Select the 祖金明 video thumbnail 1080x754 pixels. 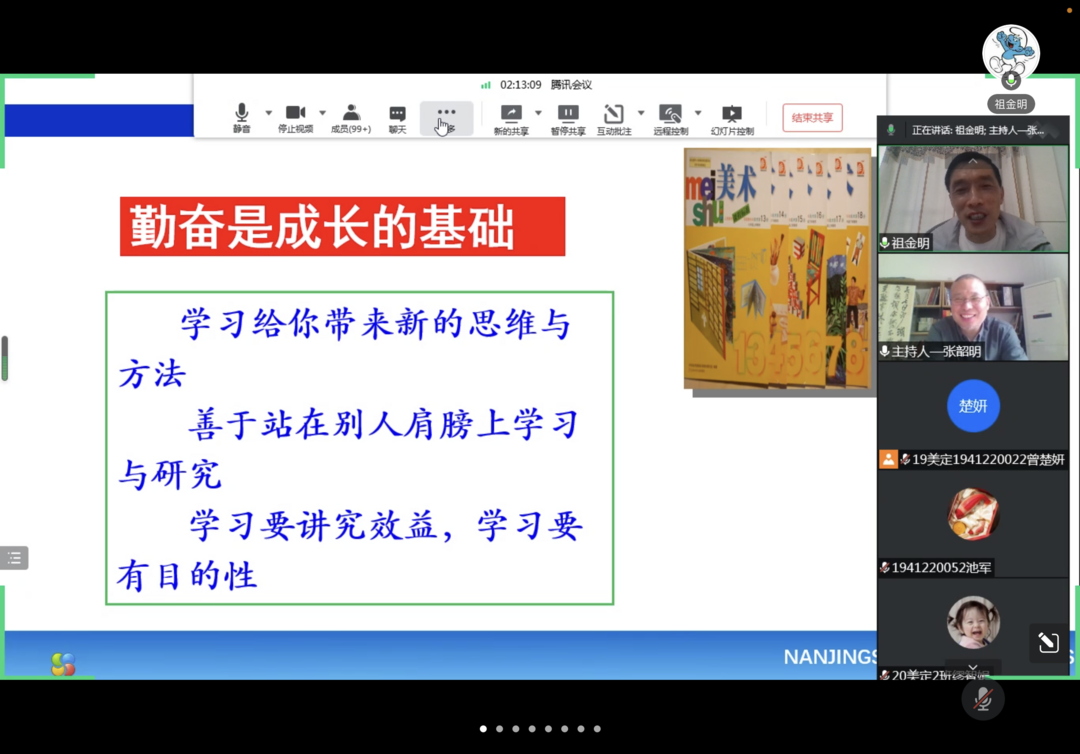pyautogui.click(x=973, y=198)
